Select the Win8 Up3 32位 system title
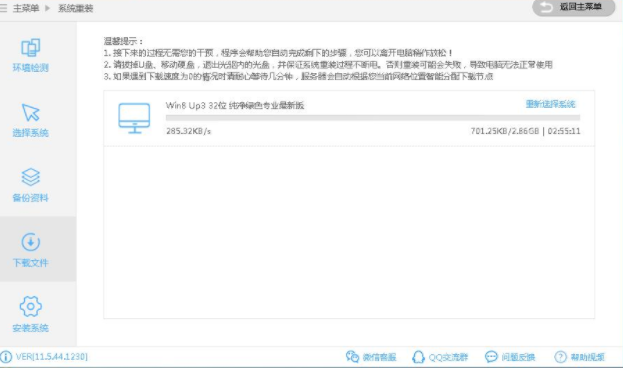The width and height of the screenshot is (623, 370). coord(235,105)
